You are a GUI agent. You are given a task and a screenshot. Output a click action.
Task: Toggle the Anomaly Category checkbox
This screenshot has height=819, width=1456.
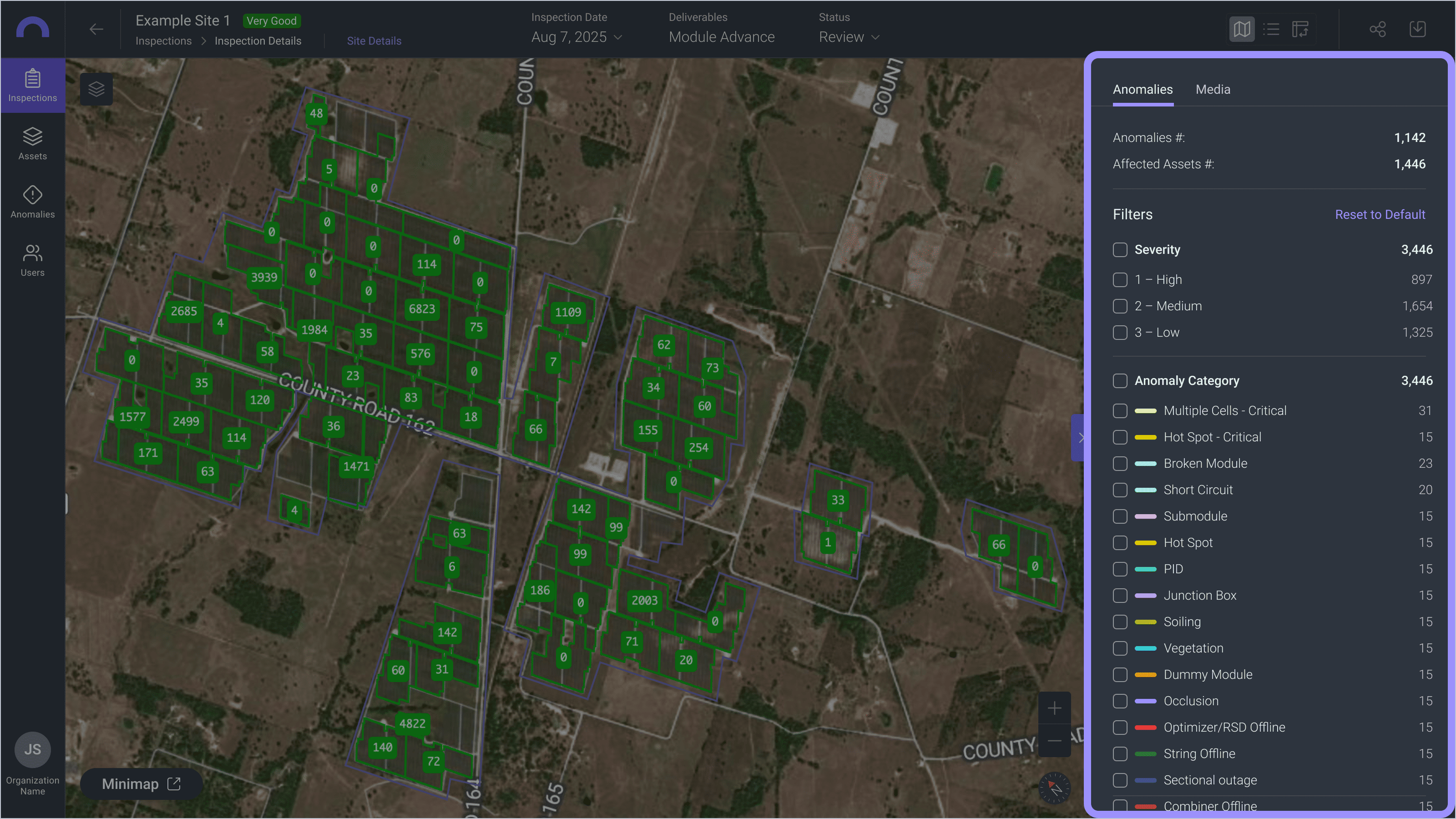1120,381
